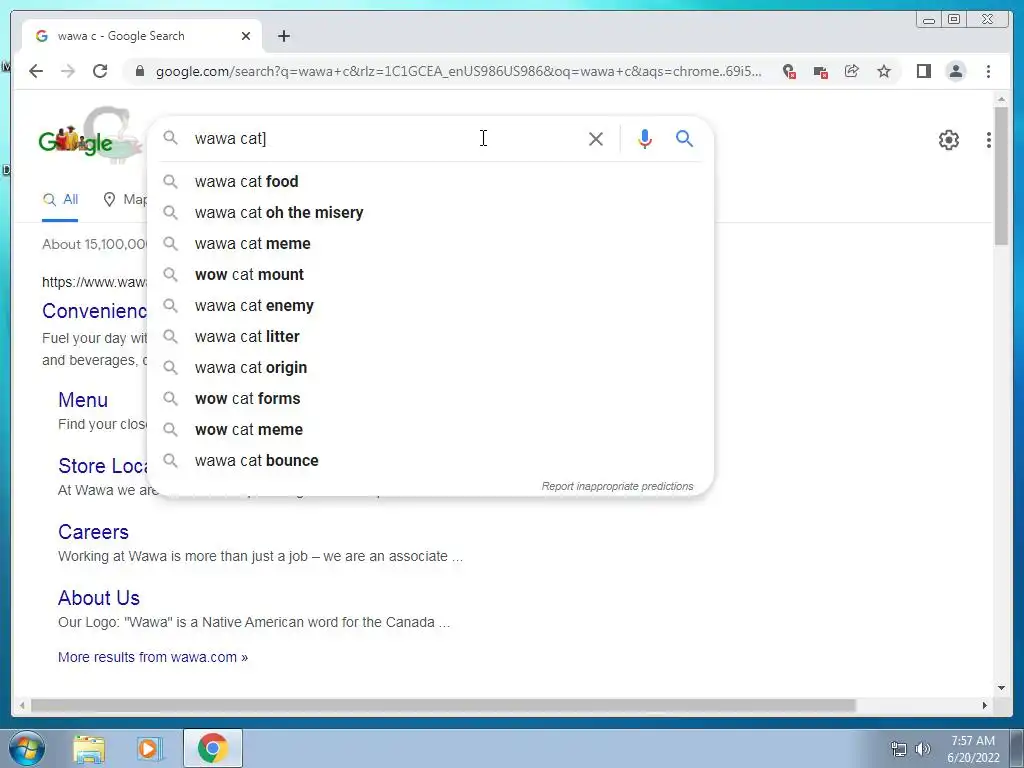
Task: Choose suggestion 'wawa cat food'
Action: (431, 182)
